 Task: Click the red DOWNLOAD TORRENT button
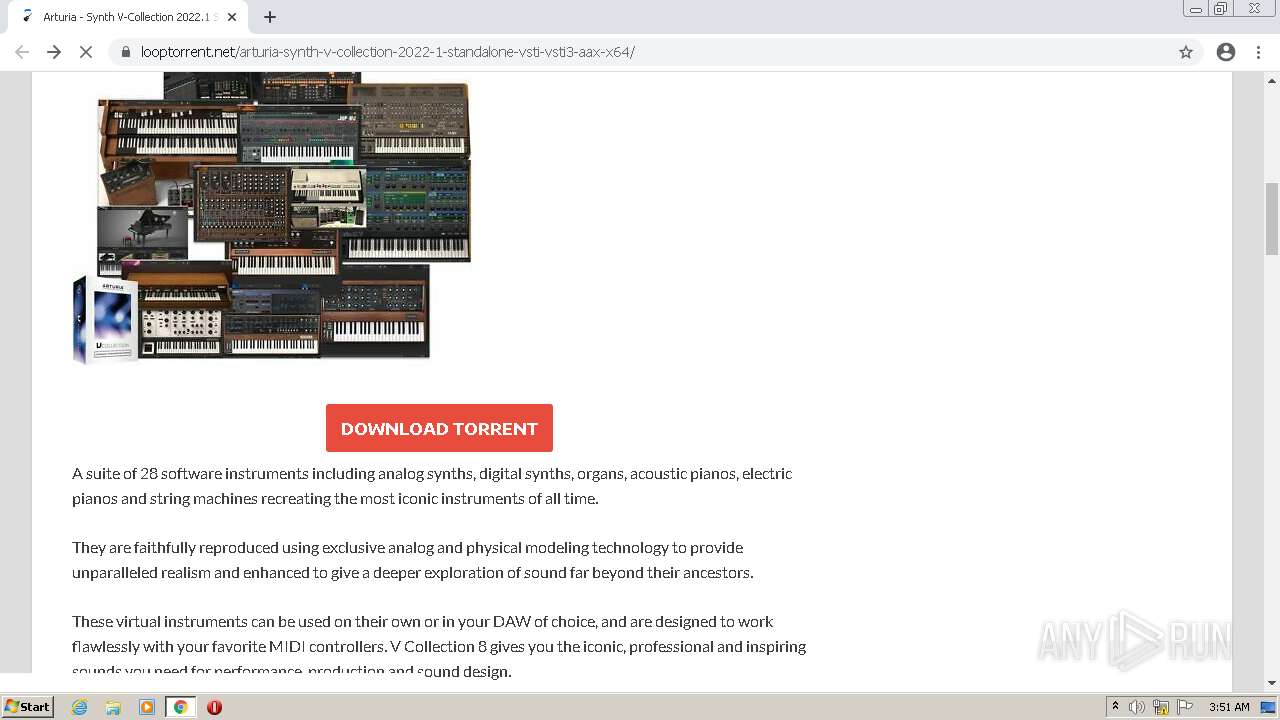pyautogui.click(x=439, y=428)
